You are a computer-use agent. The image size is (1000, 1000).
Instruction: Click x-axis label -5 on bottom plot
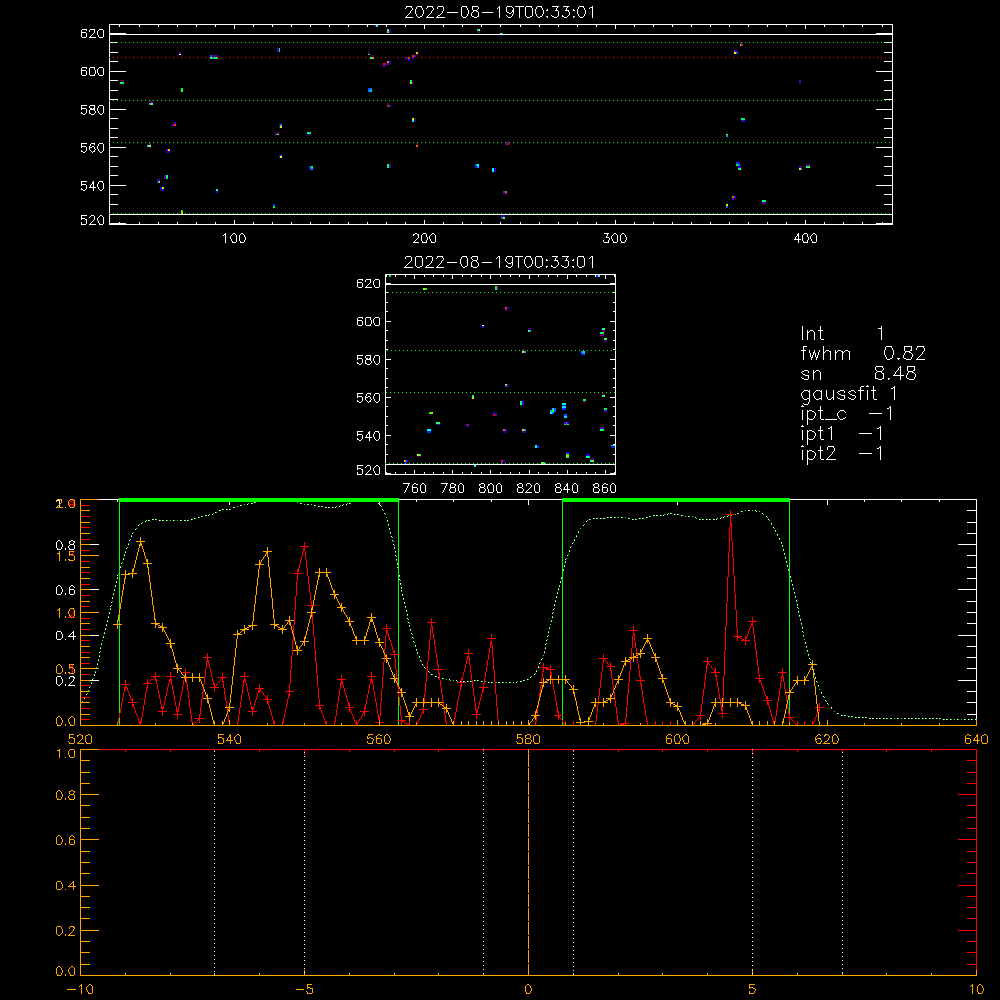(305, 989)
